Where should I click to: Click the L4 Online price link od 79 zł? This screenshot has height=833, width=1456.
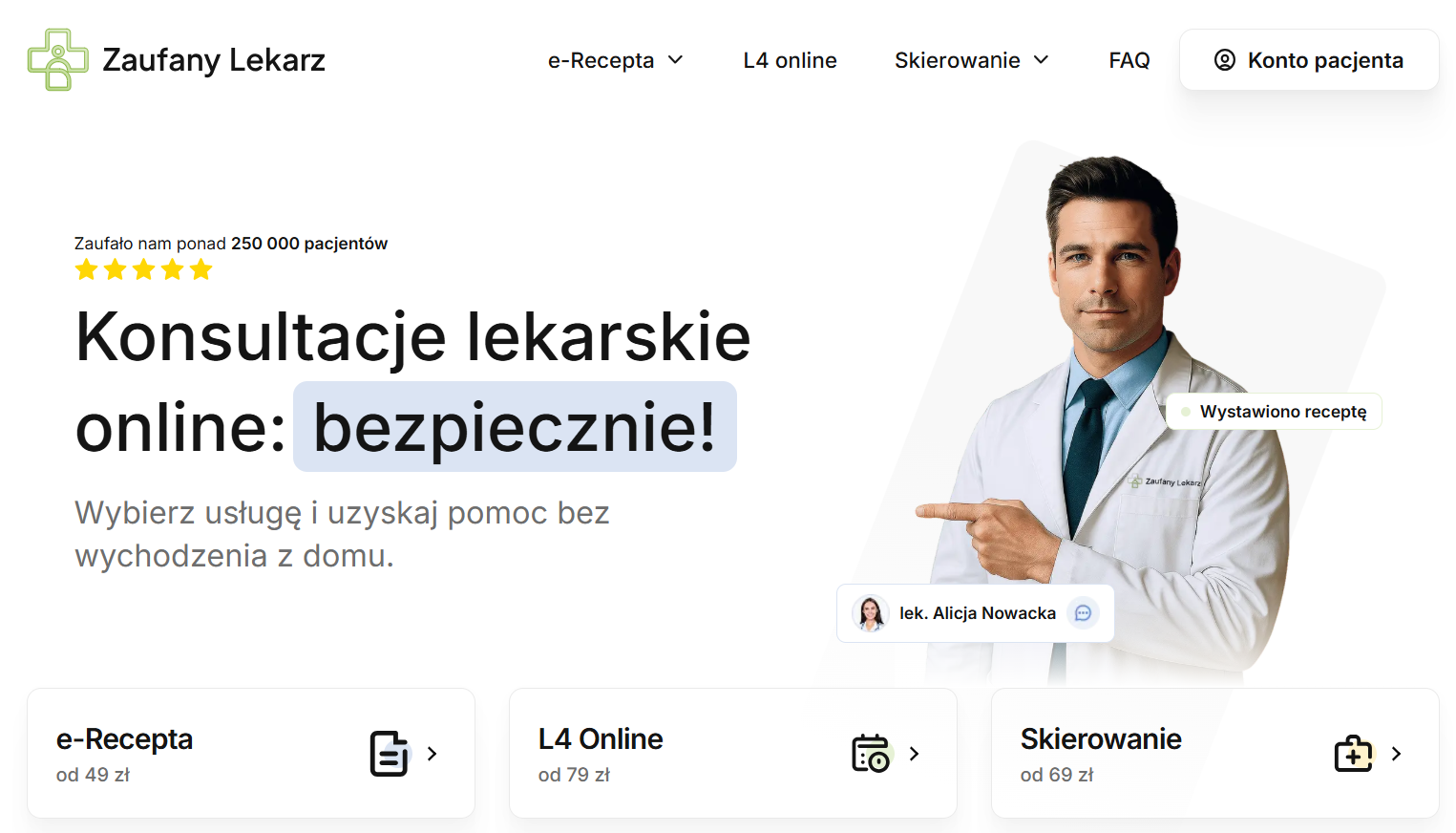click(573, 774)
